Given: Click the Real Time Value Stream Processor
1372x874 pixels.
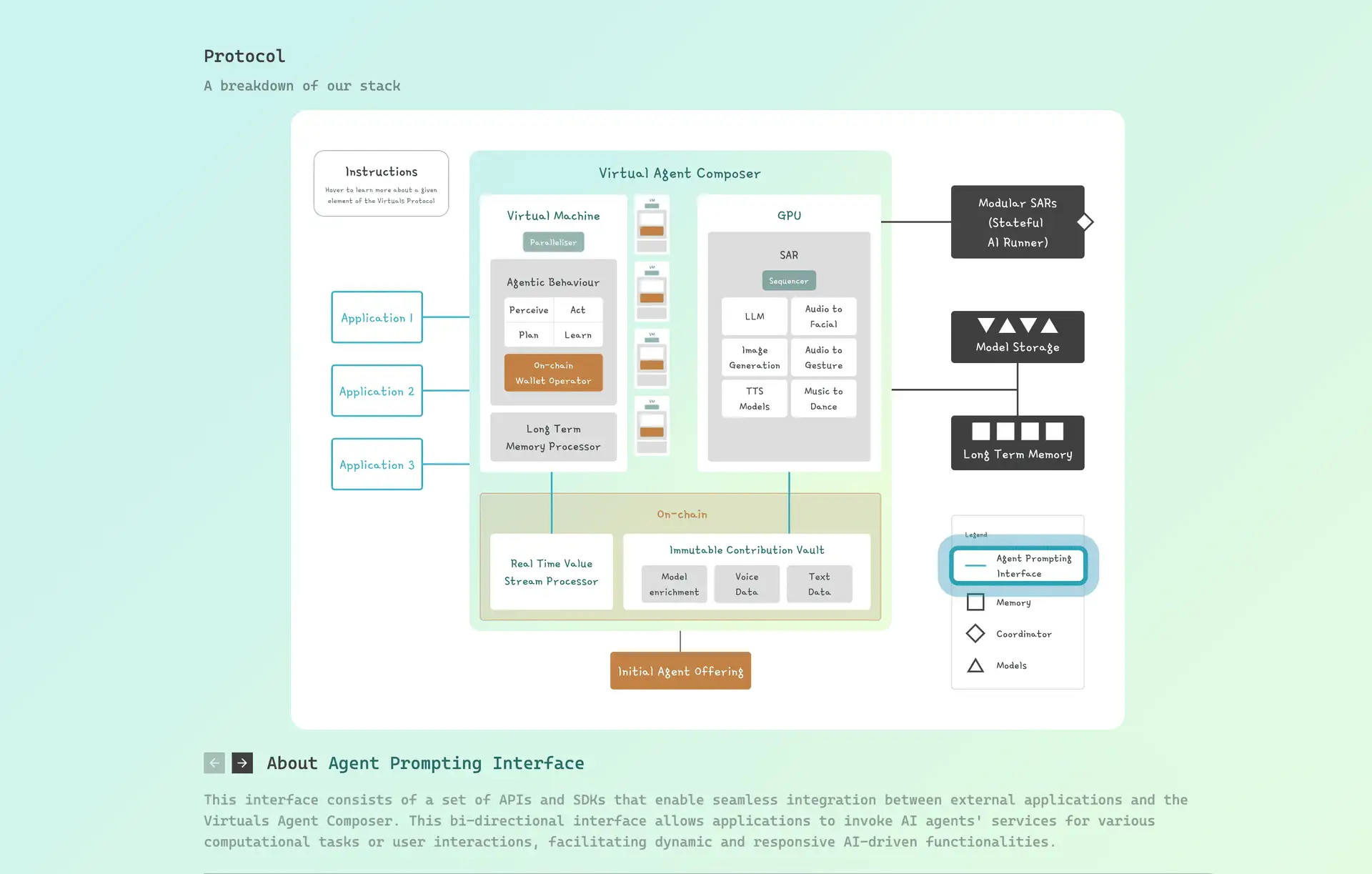Looking at the screenshot, I should click(551, 572).
